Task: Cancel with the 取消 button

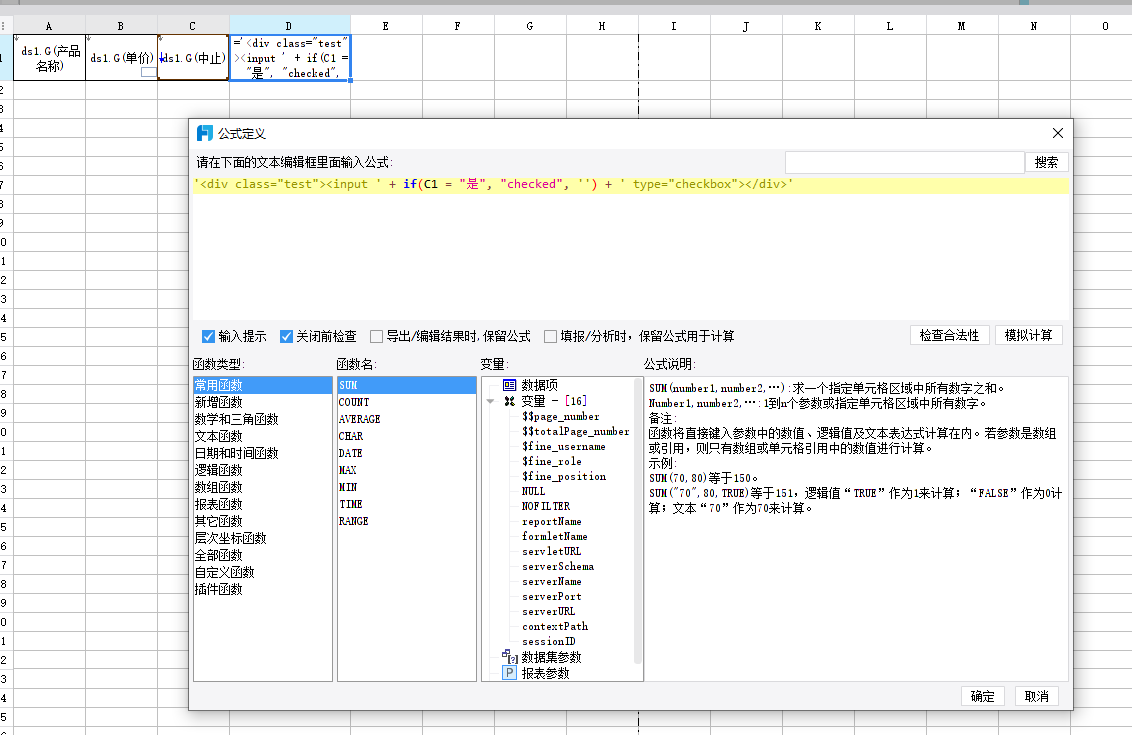Action: pos(1037,696)
